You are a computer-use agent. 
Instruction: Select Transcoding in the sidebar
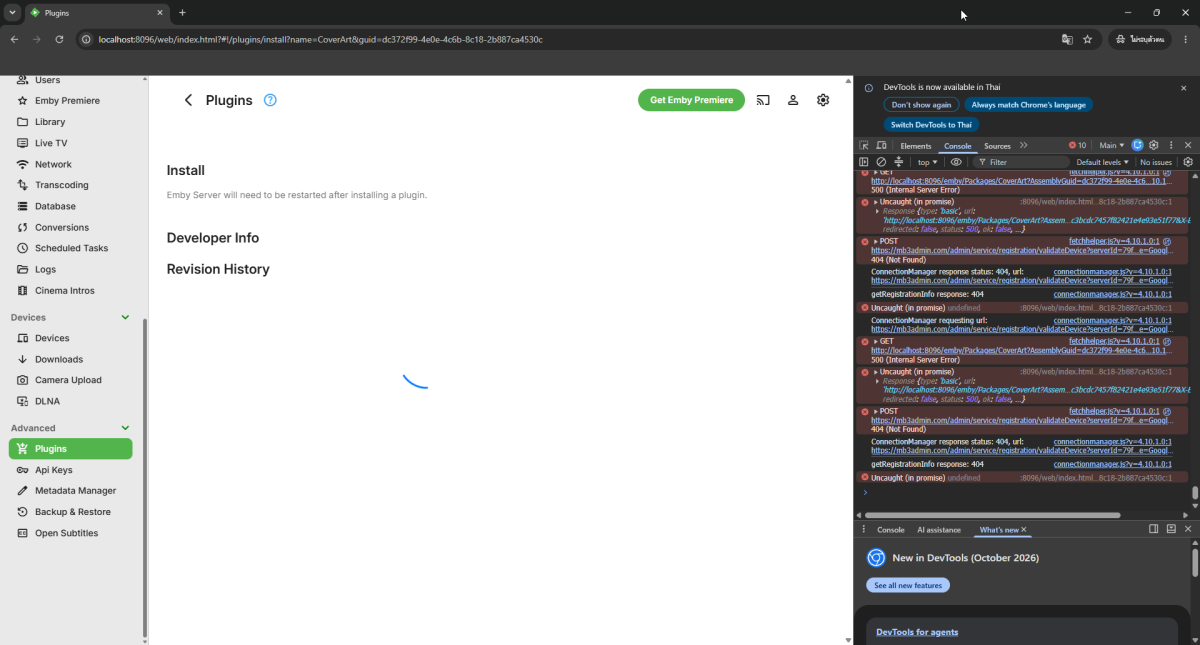click(x=70, y=185)
